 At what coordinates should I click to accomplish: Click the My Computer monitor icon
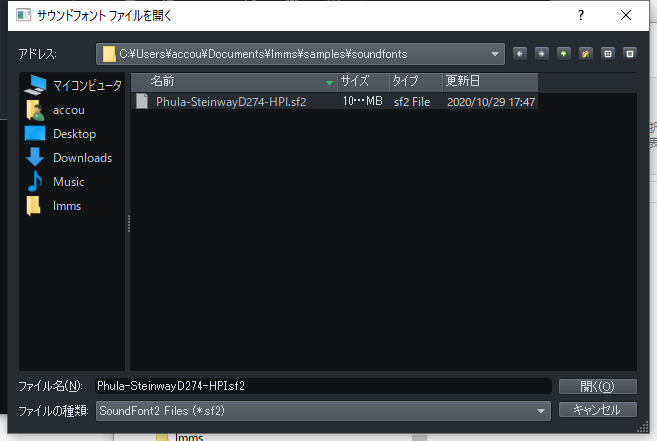pyautogui.click(x=35, y=85)
